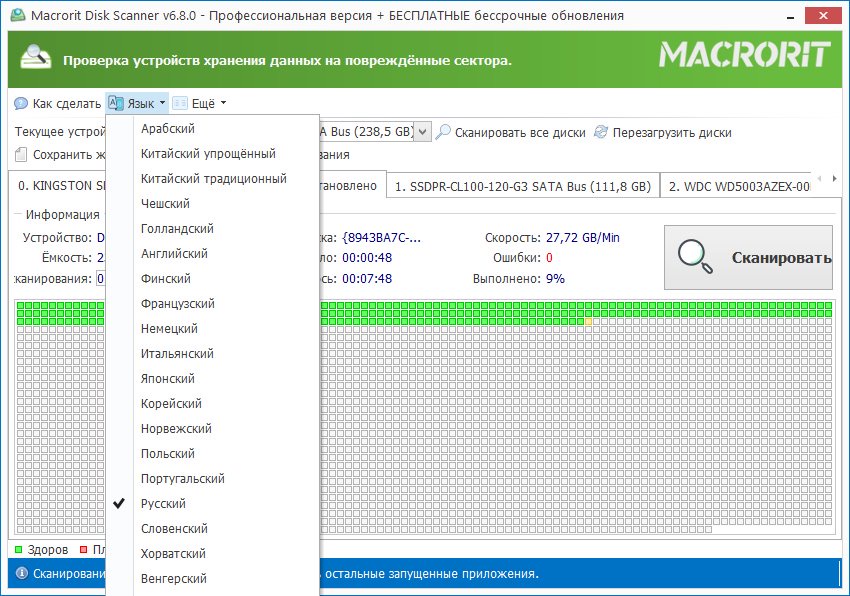Image resolution: width=850 pixels, height=596 pixels.
Task: Click the elapsed time 00:00:48
Action: (x=367, y=258)
